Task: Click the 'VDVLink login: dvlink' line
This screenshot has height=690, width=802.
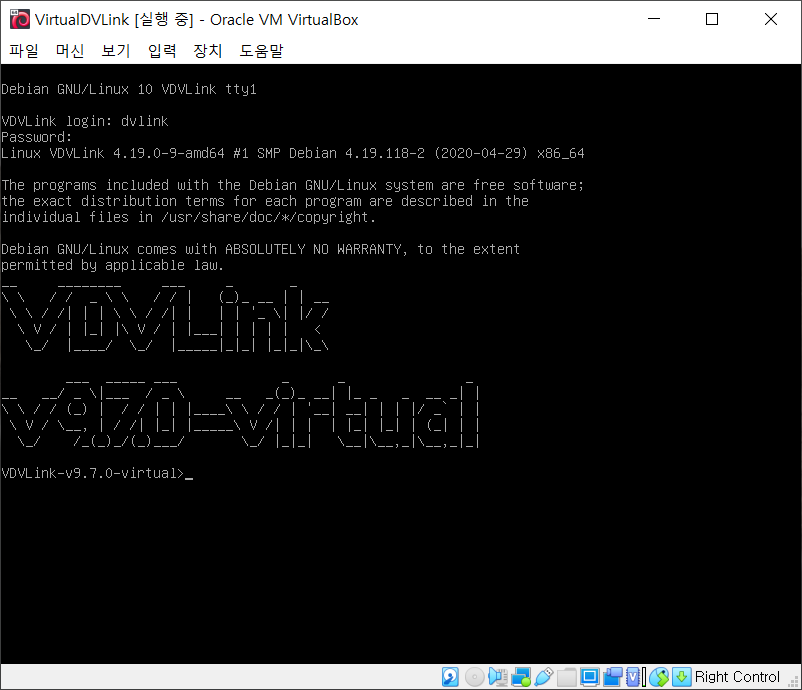Action: [x=84, y=121]
